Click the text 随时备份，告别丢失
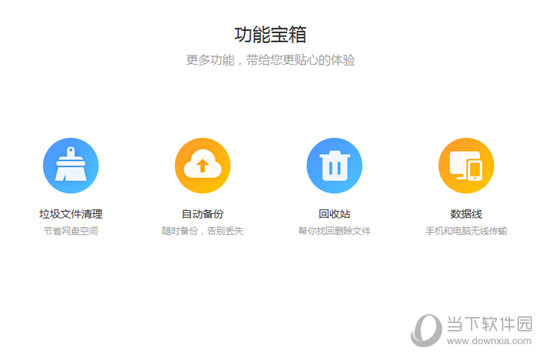The height and width of the screenshot is (363, 550). tap(203, 231)
